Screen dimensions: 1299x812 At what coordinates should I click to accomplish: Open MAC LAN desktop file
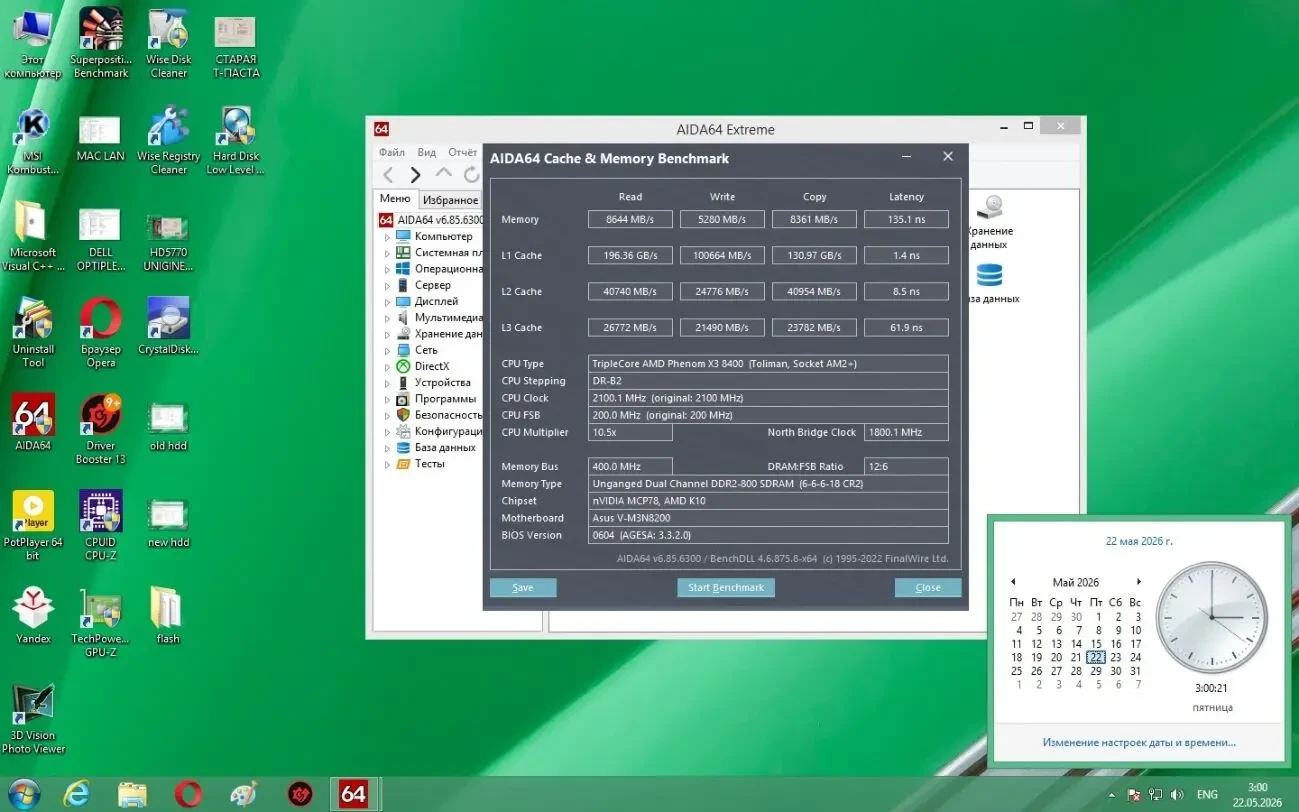(101, 139)
